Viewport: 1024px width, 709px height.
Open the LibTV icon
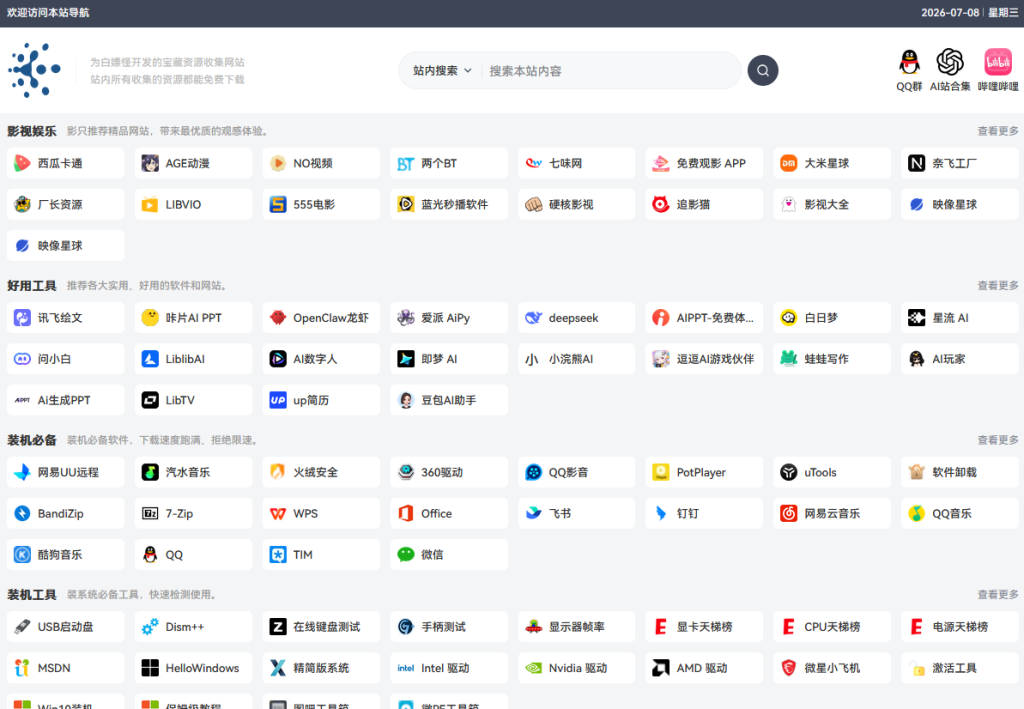click(150, 400)
